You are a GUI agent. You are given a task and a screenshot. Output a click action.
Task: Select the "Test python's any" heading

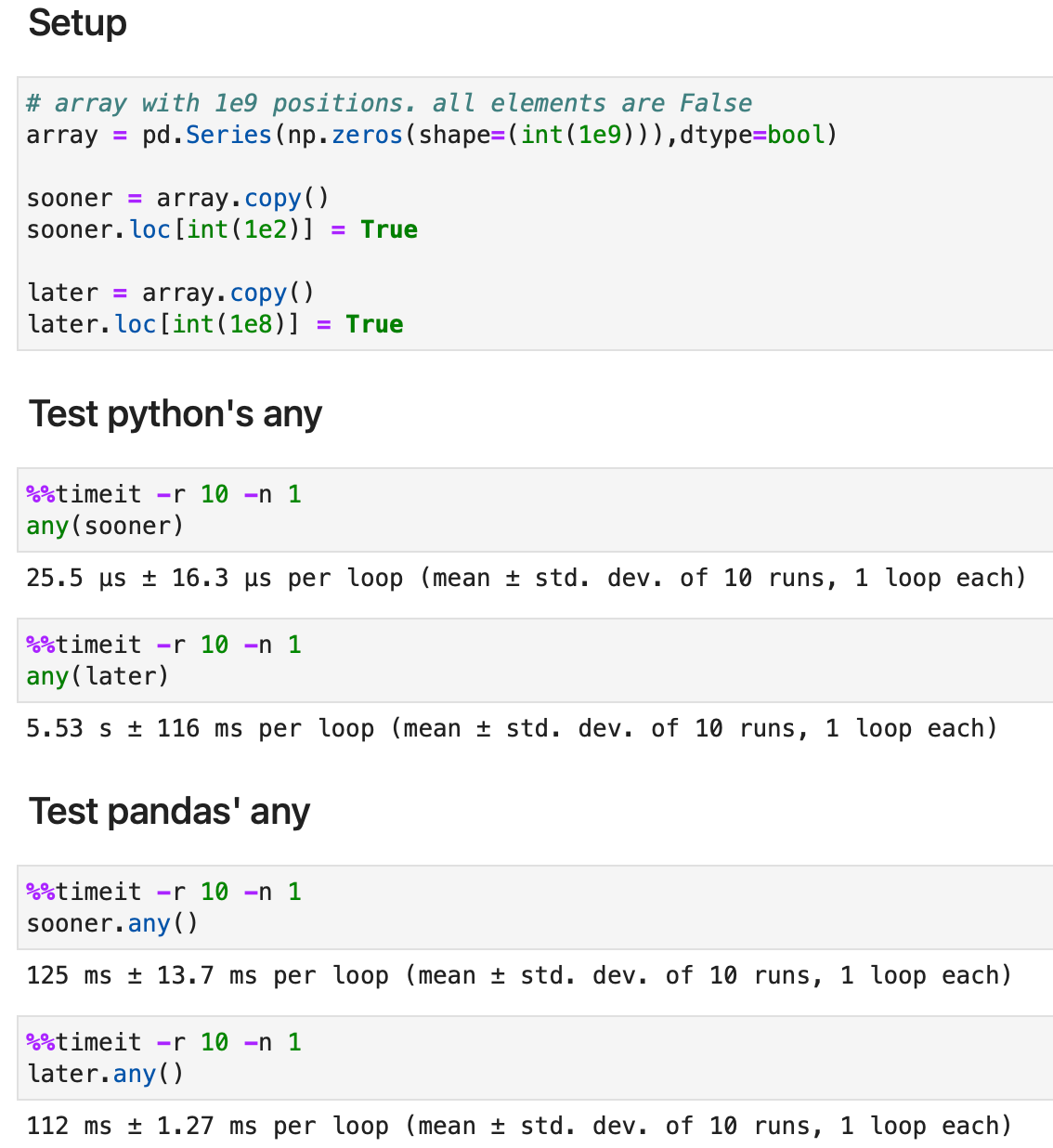[175, 413]
